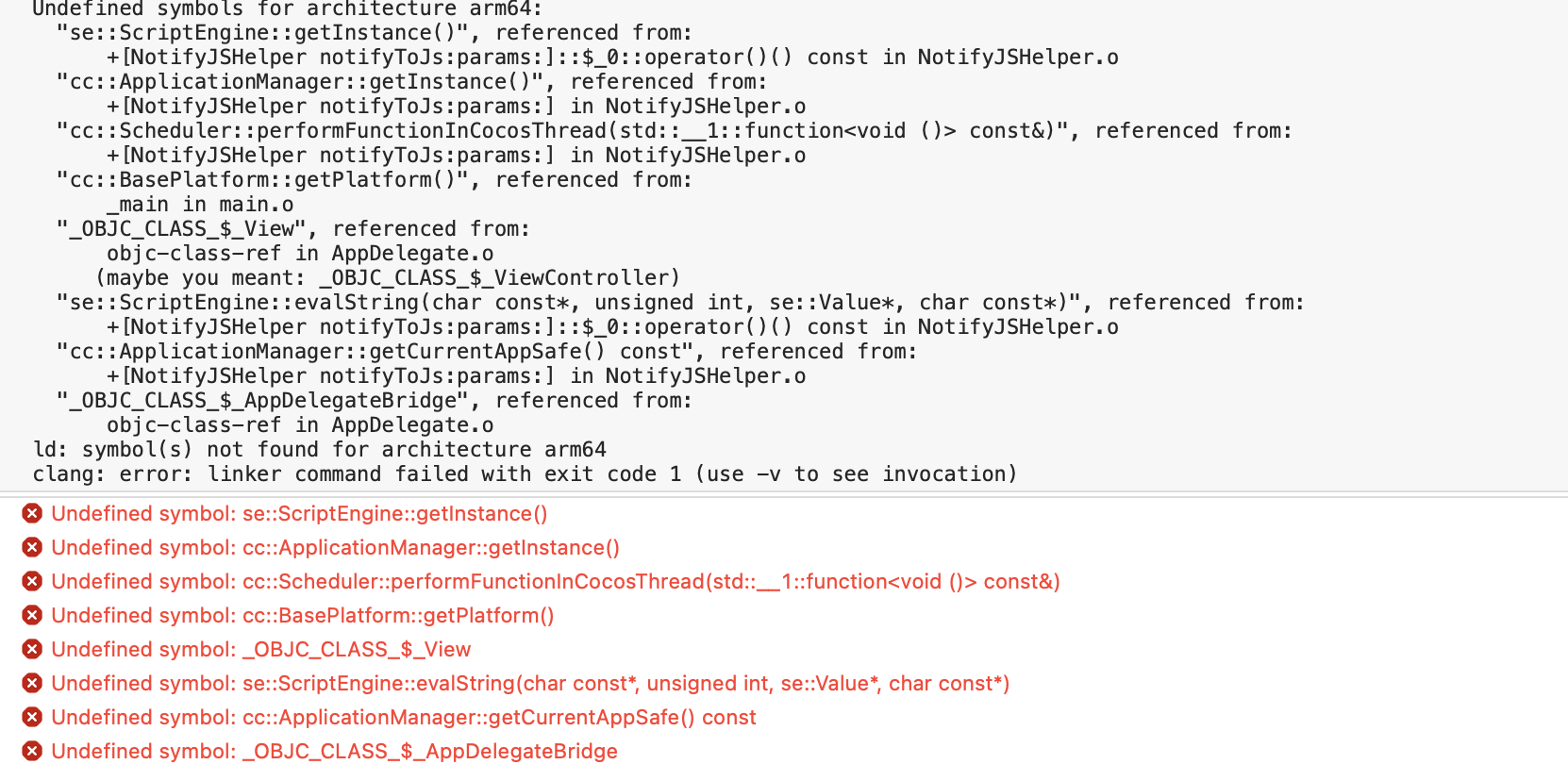Click 'ld: symbol(s) not found' log line

click(319, 449)
